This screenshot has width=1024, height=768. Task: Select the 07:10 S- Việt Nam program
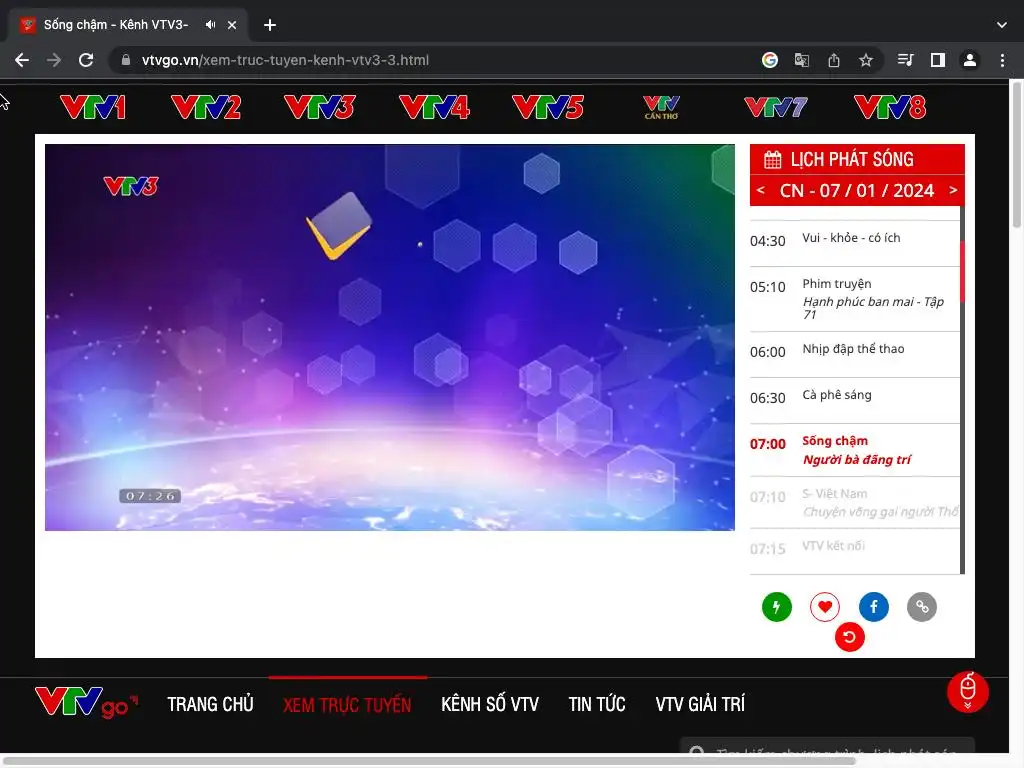[x=854, y=503]
